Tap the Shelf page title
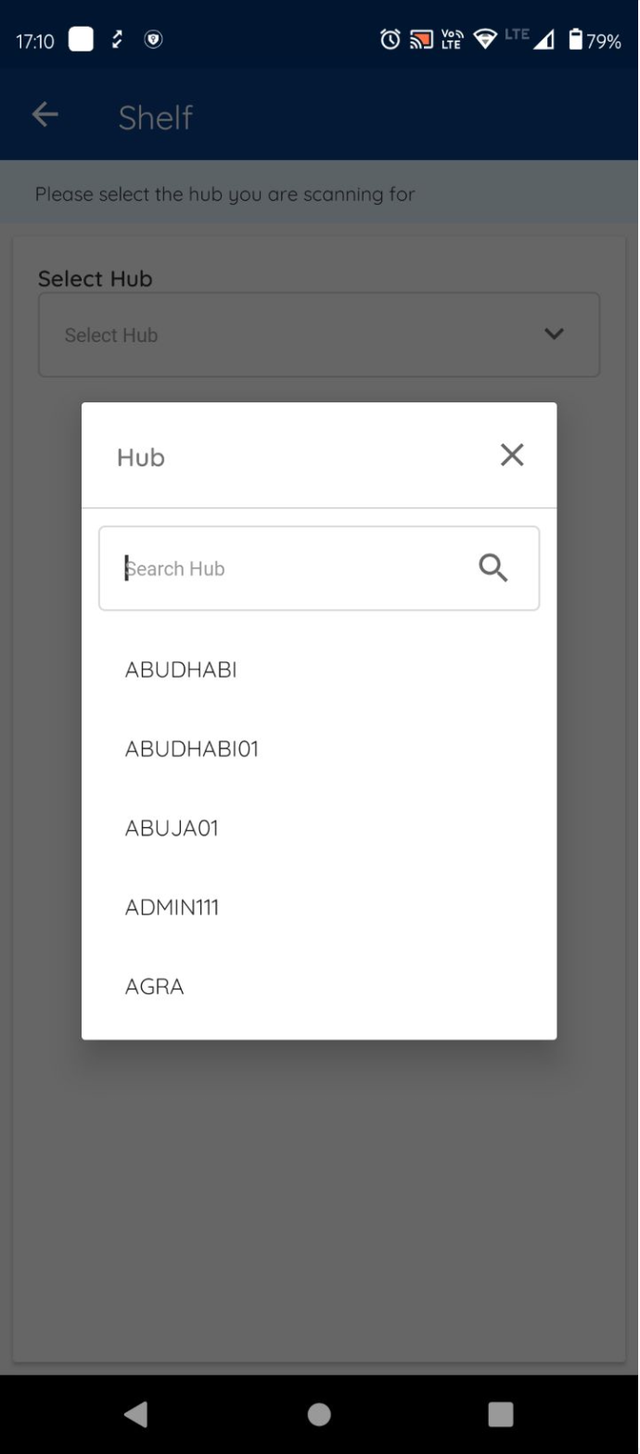Viewport: 640px width, 1454px height. coord(156,117)
